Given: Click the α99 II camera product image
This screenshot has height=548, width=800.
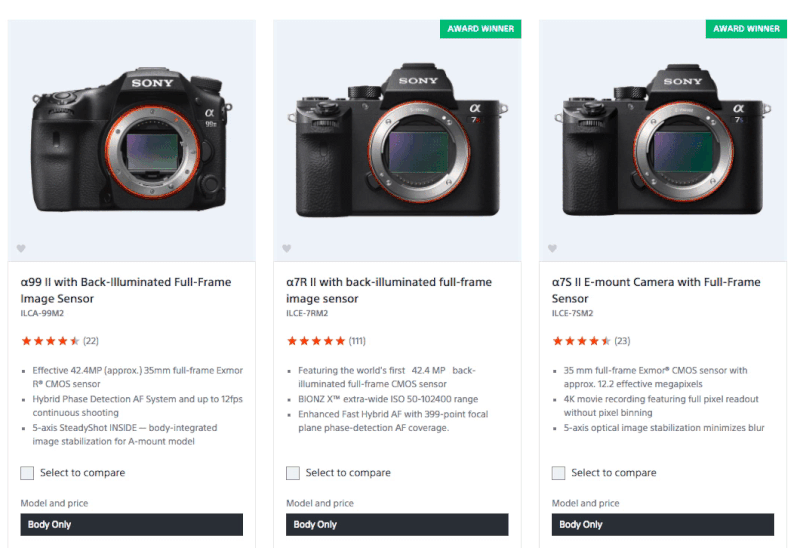Looking at the screenshot, I should (131, 140).
